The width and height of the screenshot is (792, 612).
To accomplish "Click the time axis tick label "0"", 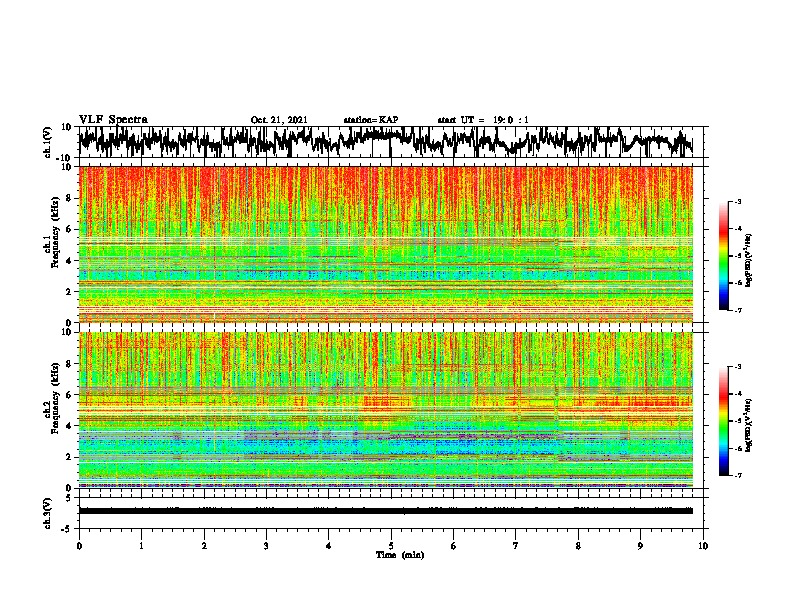I will point(79,546).
